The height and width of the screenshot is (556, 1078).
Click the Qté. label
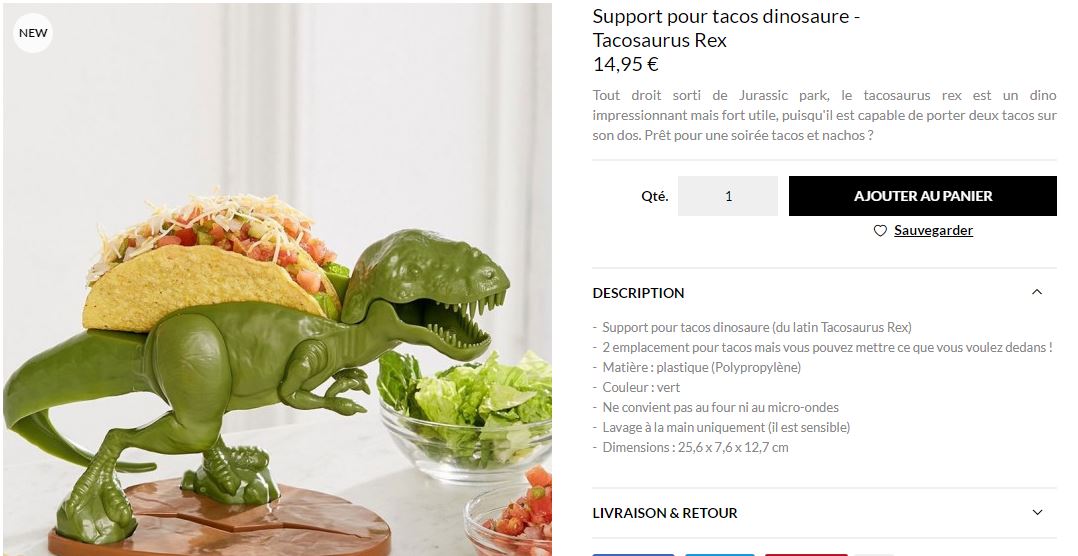pyautogui.click(x=654, y=197)
